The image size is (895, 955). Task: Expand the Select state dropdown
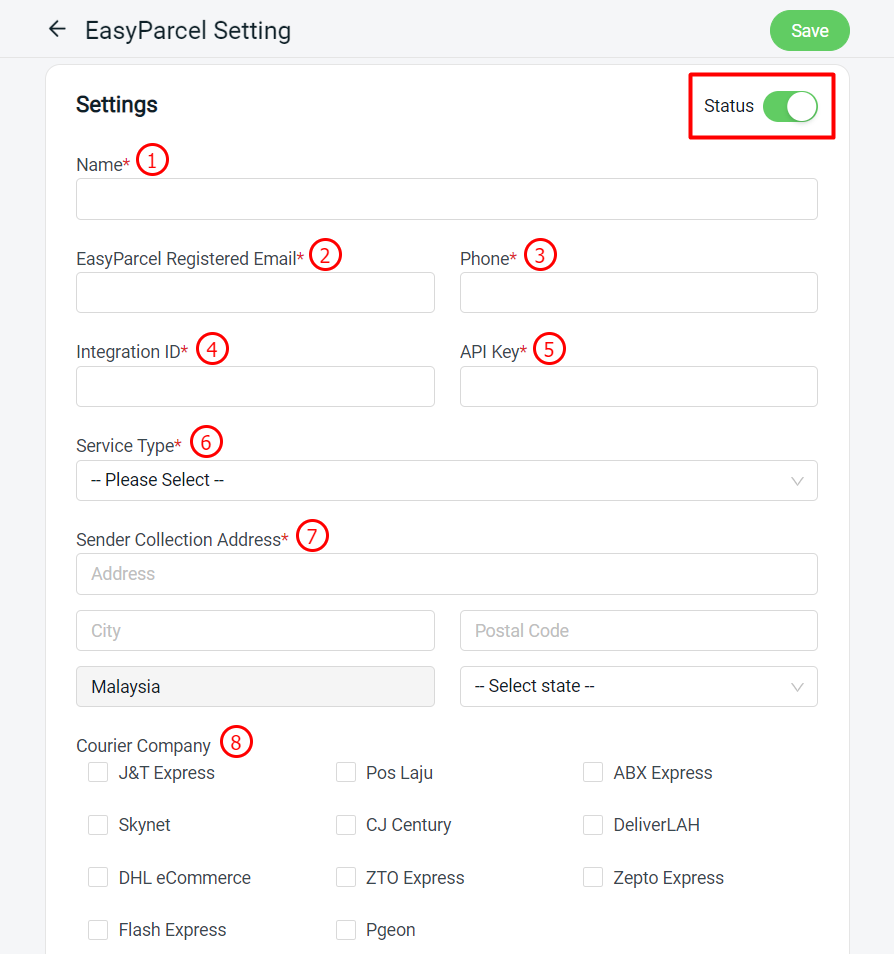(x=639, y=686)
